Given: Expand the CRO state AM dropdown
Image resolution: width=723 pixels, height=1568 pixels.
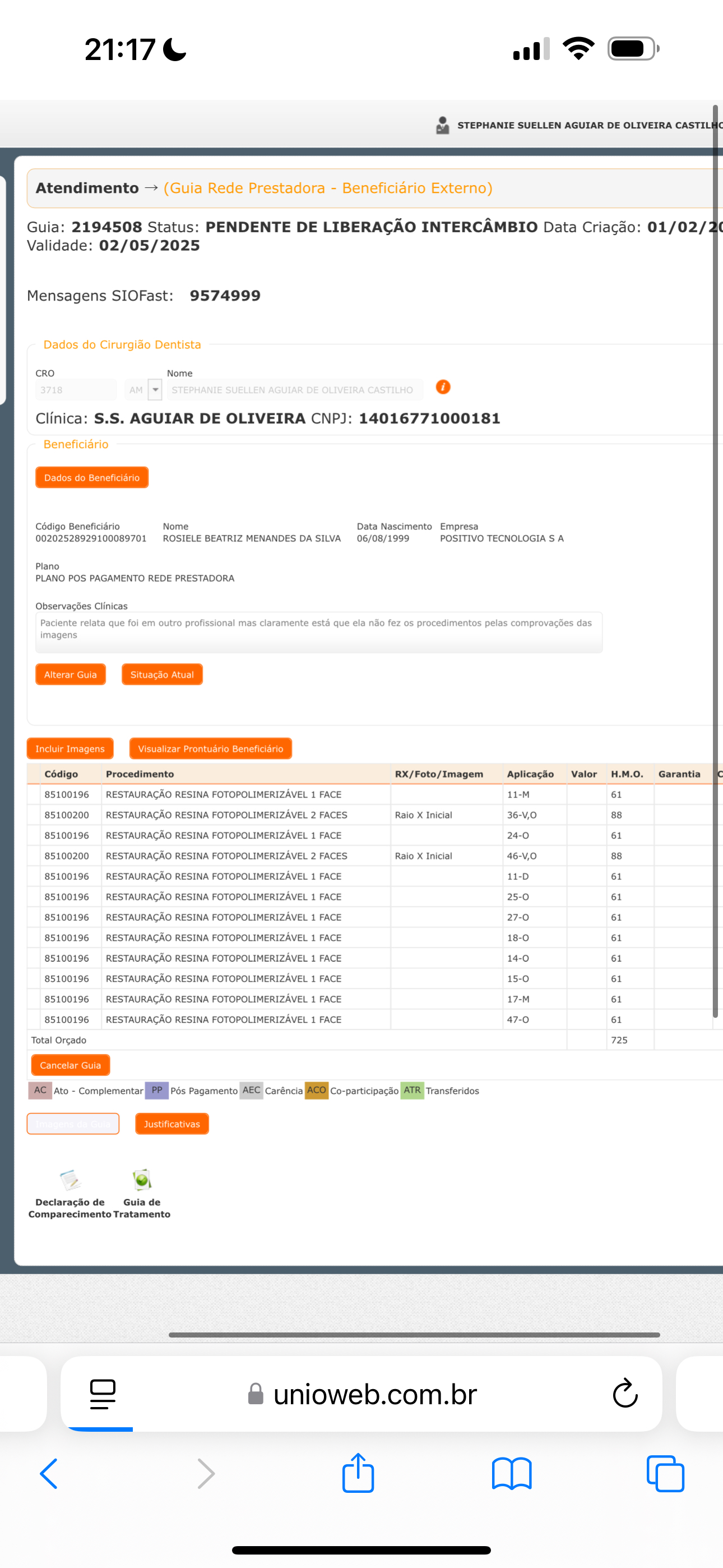Looking at the screenshot, I should [155, 390].
